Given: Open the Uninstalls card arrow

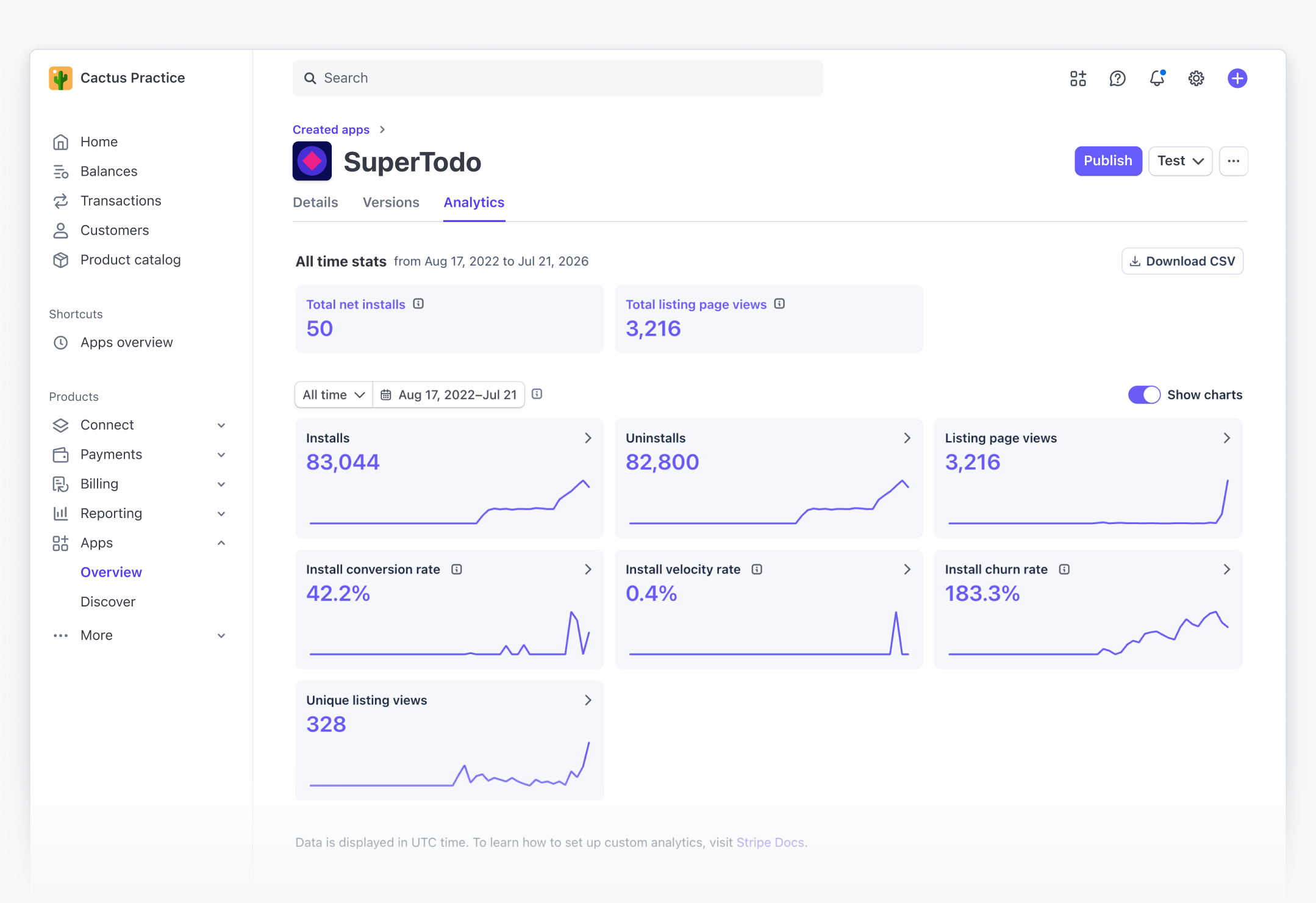Looking at the screenshot, I should click(907, 438).
